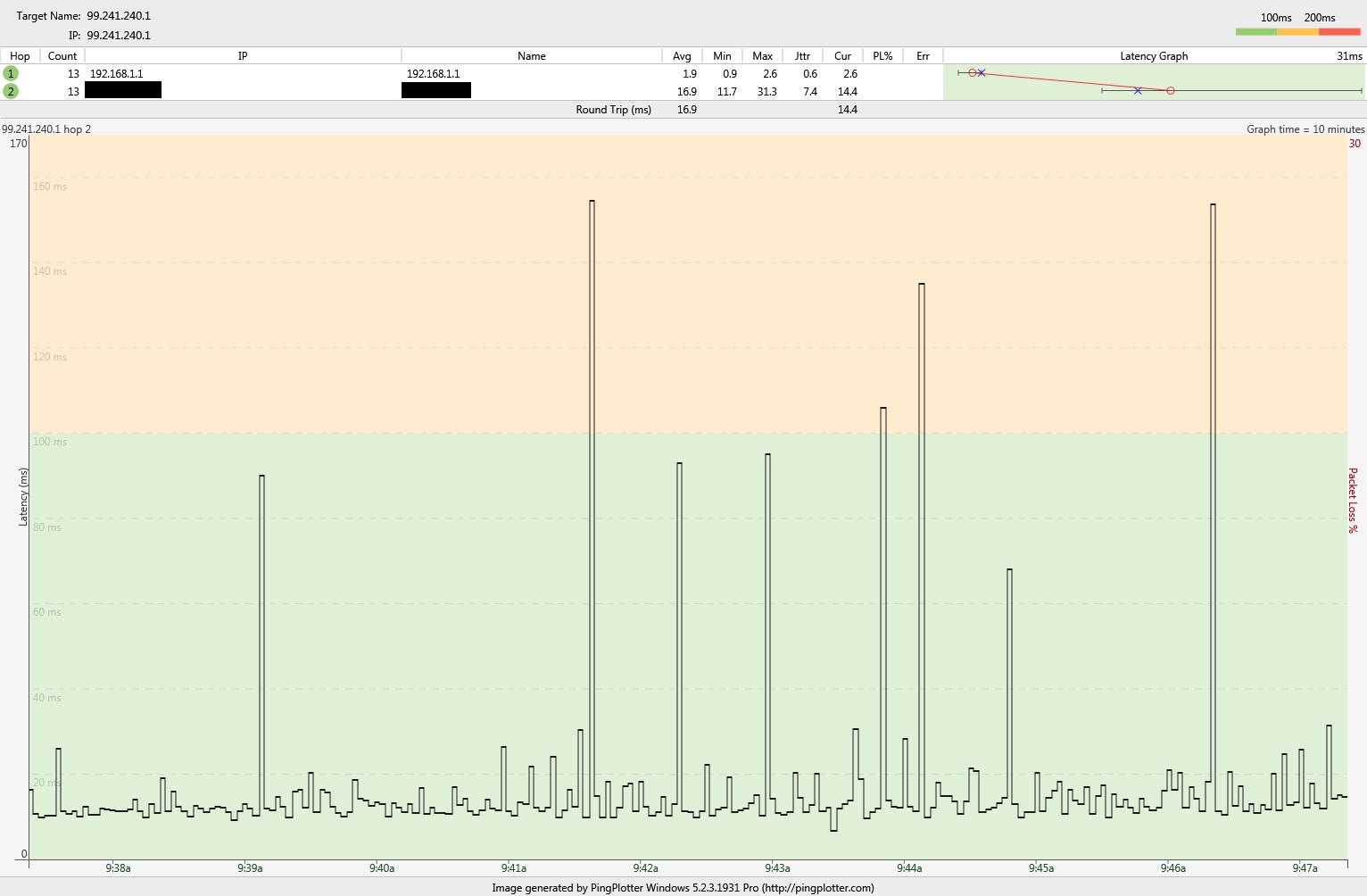Click the yellow legend color bar
Viewport: 1367px width, 896px height.
tap(1297, 32)
